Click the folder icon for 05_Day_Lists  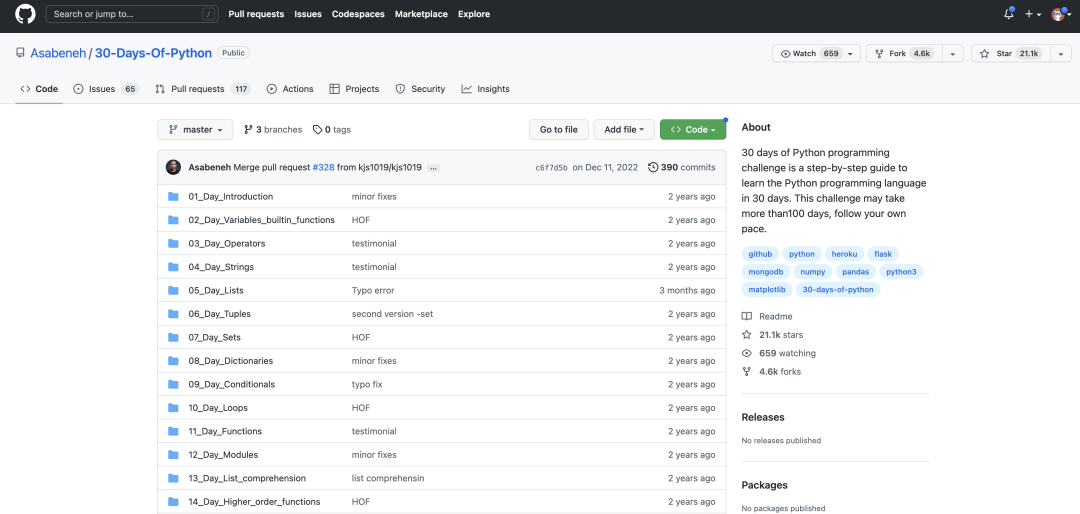pos(174,290)
